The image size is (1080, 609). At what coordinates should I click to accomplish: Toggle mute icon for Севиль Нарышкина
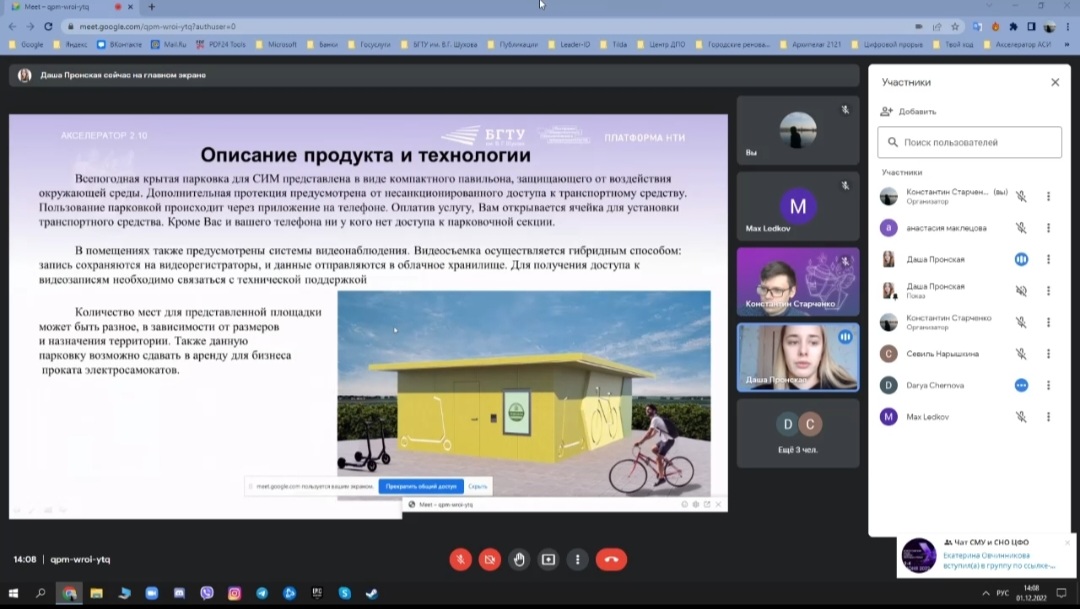click(x=1021, y=353)
